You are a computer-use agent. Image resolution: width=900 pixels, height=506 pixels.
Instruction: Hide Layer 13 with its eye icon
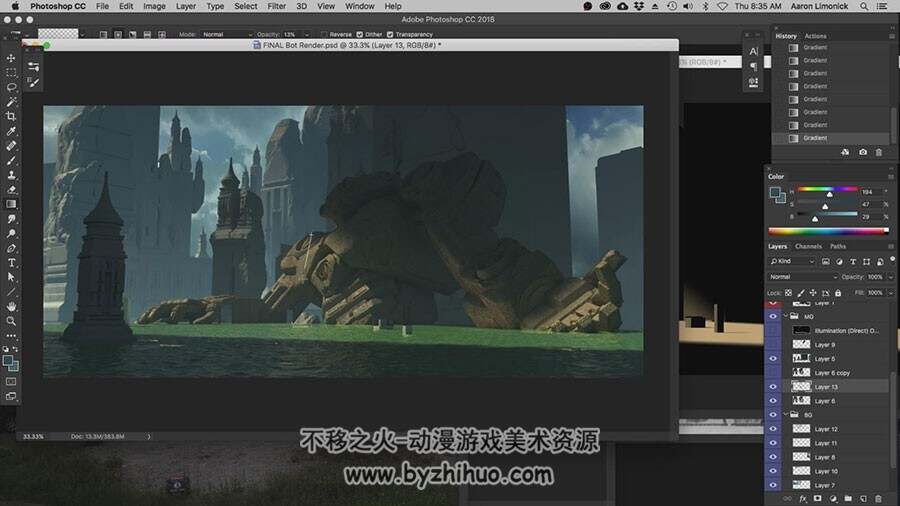click(773, 387)
